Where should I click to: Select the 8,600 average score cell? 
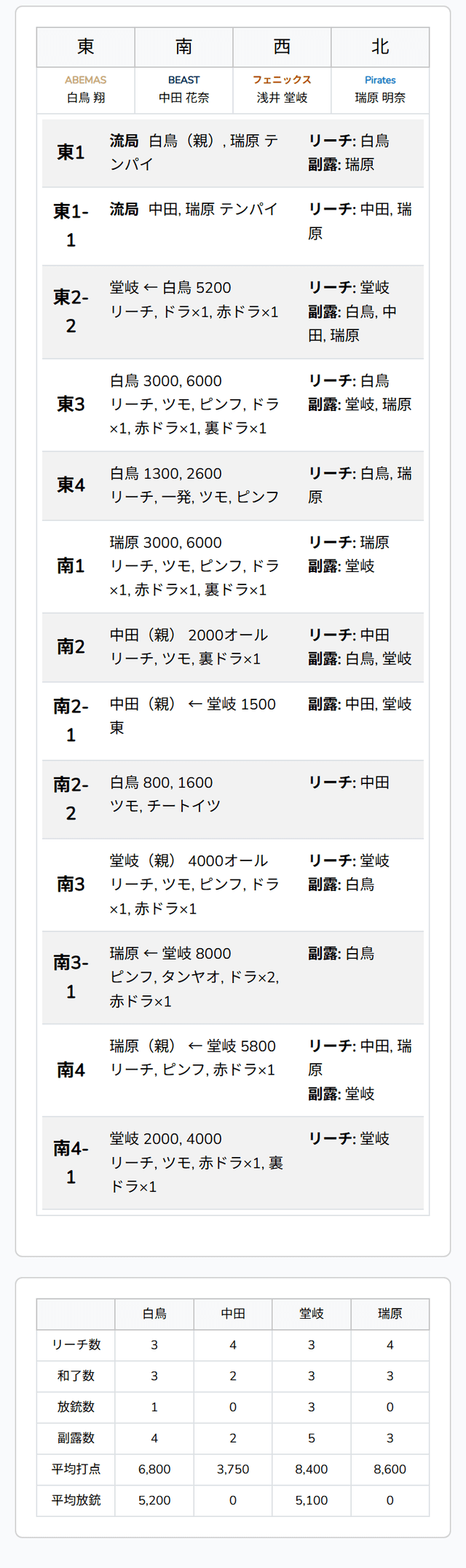390,1469
